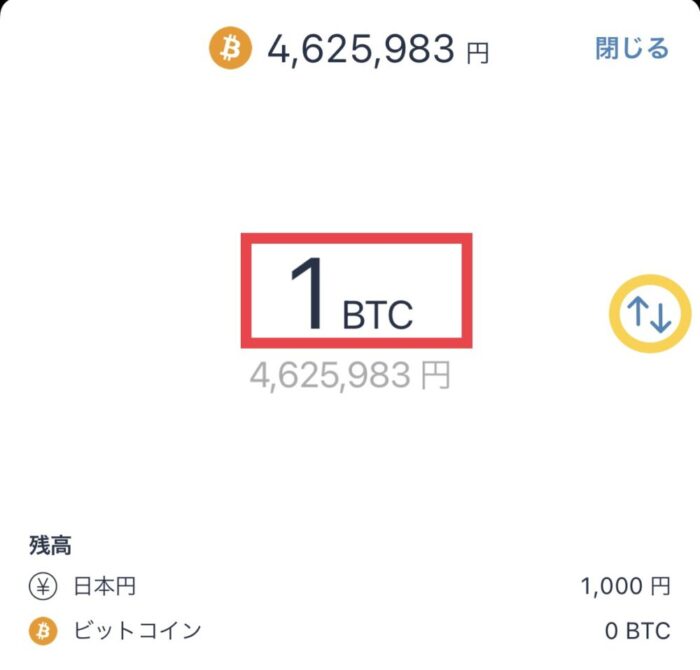Click the 円 unit after the header price

pos(478,53)
